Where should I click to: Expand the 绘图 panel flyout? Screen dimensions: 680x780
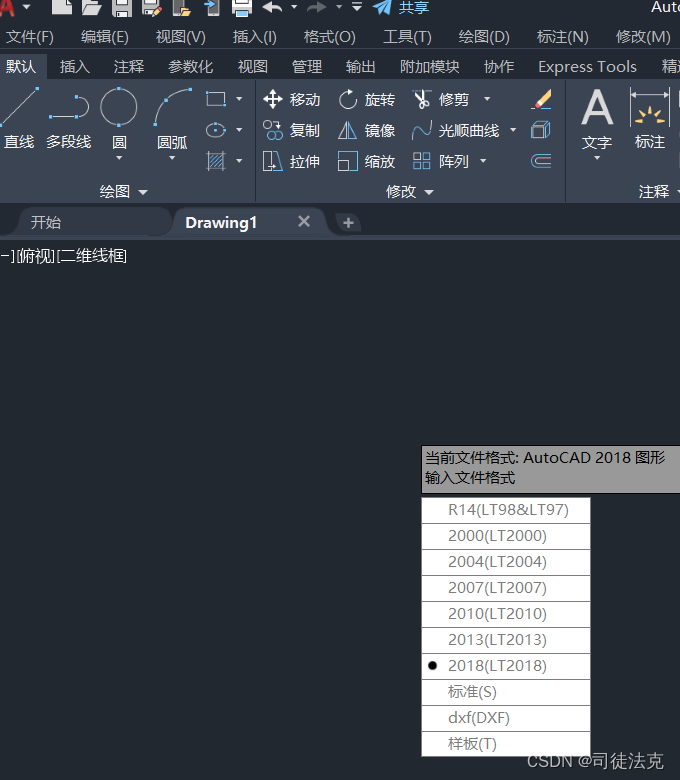[x=124, y=192]
